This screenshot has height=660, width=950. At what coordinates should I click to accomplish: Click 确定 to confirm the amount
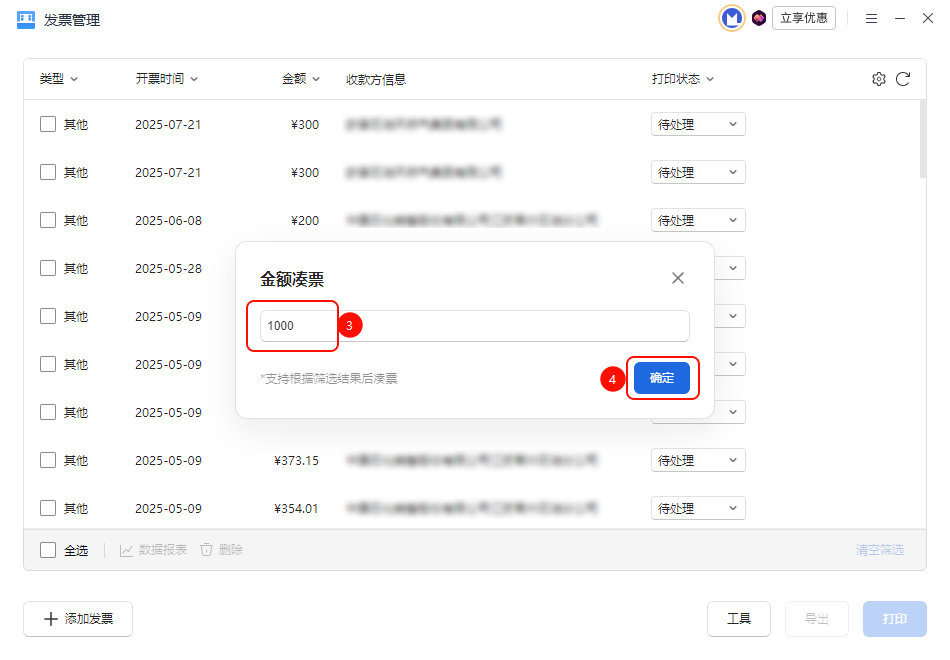pos(662,379)
